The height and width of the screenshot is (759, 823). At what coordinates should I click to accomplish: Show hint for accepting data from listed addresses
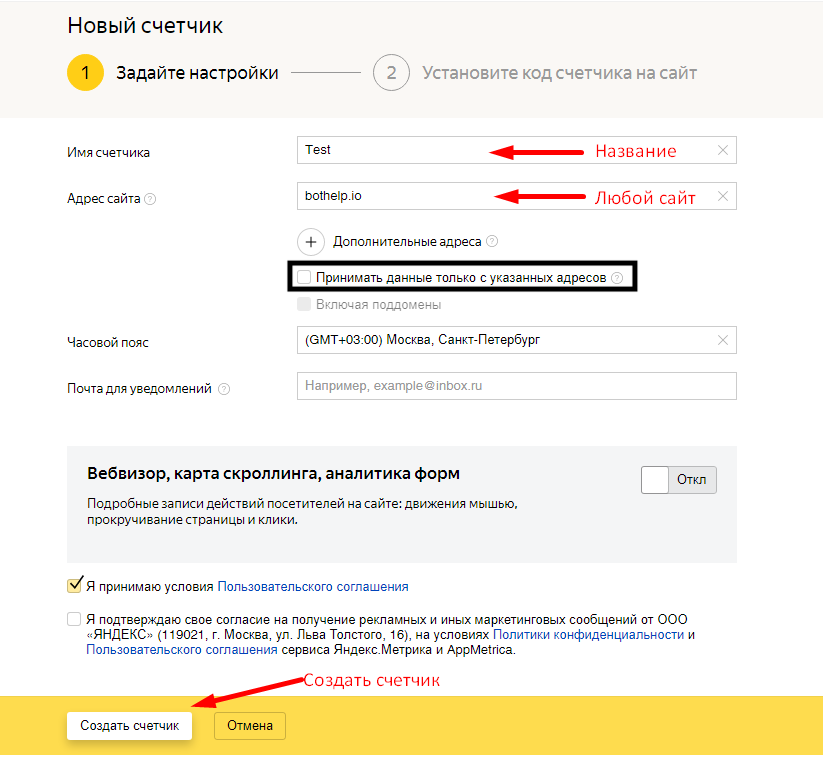click(x=617, y=277)
